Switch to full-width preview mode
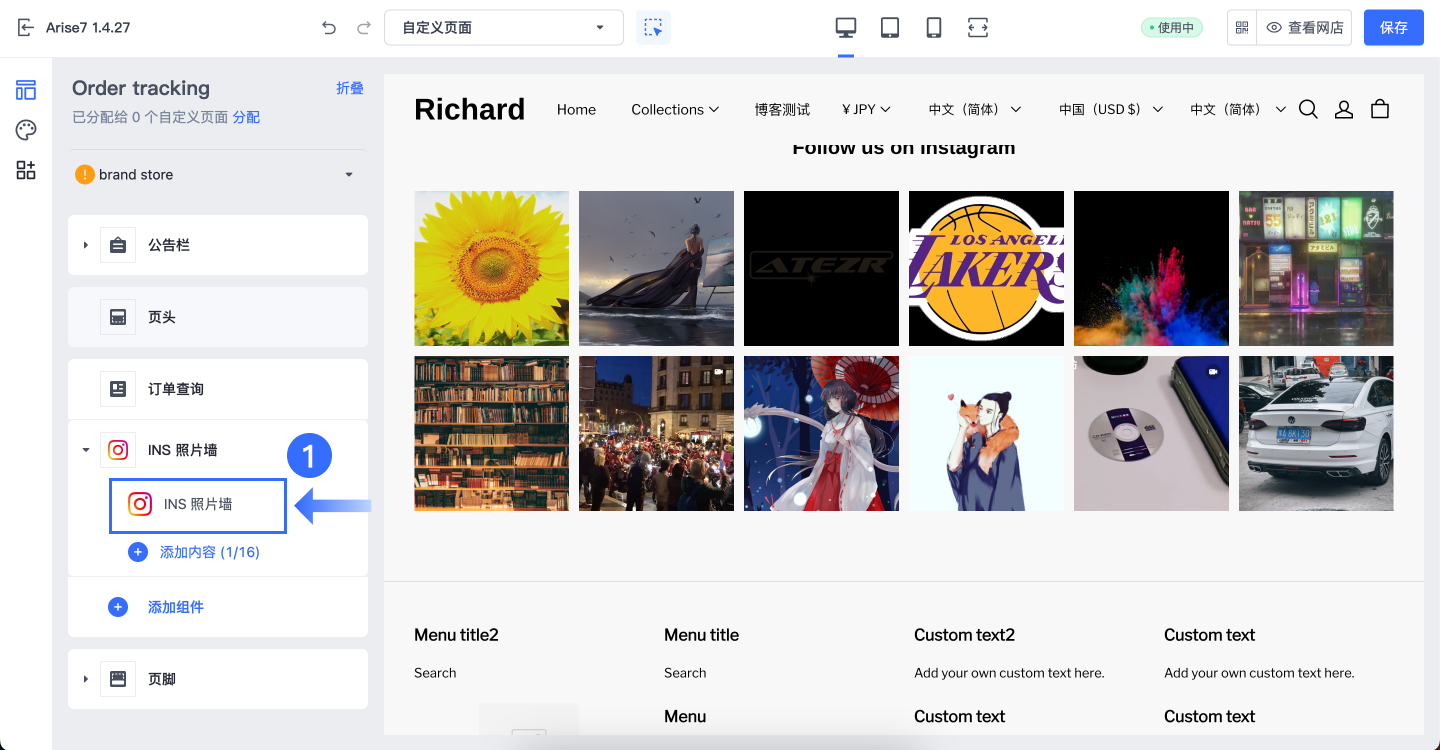Screen dimensions: 1440x750 pyautogui.click(x=978, y=28)
